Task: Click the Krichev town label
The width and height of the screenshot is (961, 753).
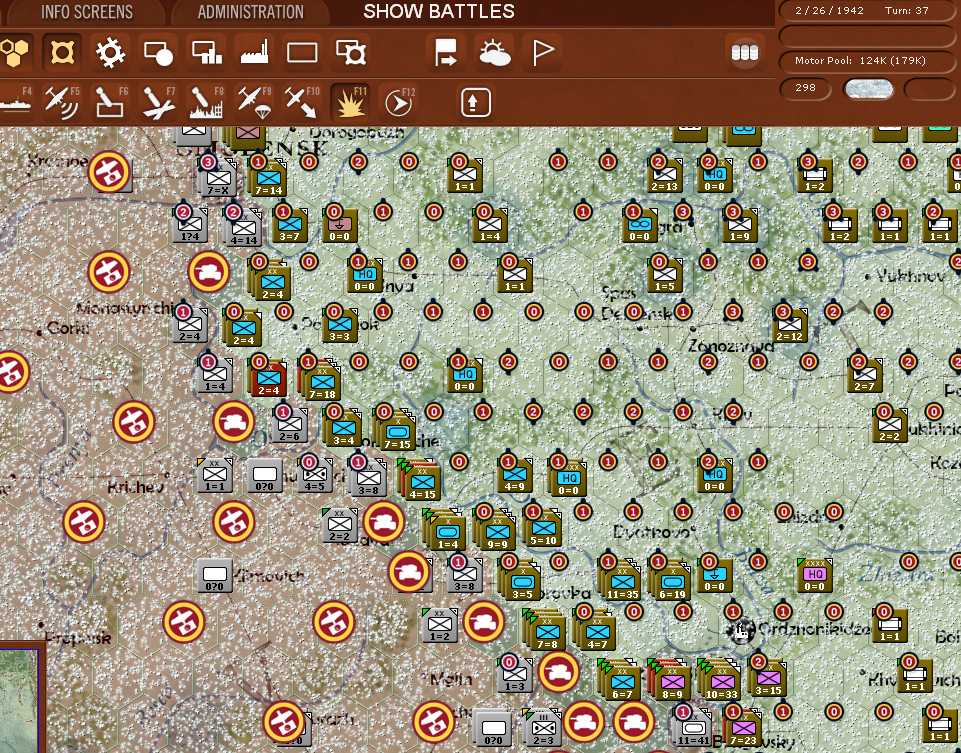Action: tap(134, 487)
